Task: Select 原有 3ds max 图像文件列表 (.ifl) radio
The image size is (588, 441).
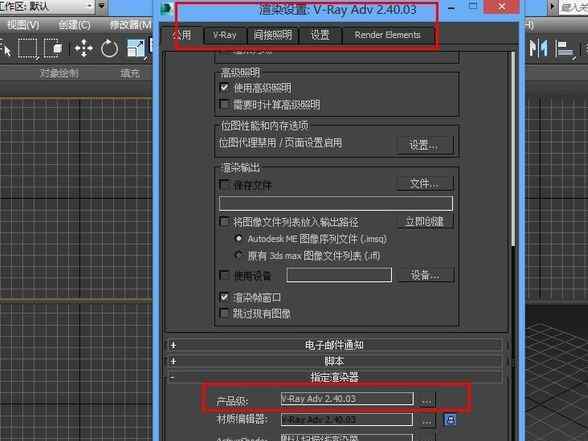Action: 238,255
